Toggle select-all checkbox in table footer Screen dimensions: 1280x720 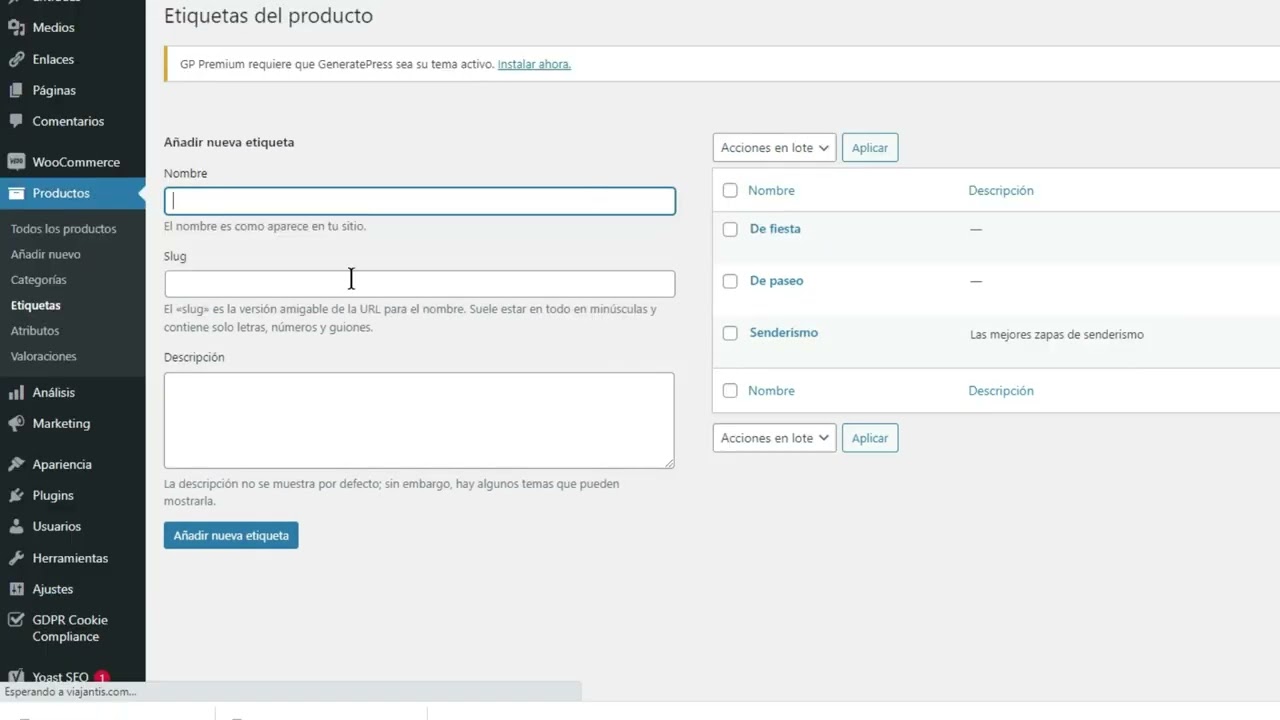click(730, 391)
